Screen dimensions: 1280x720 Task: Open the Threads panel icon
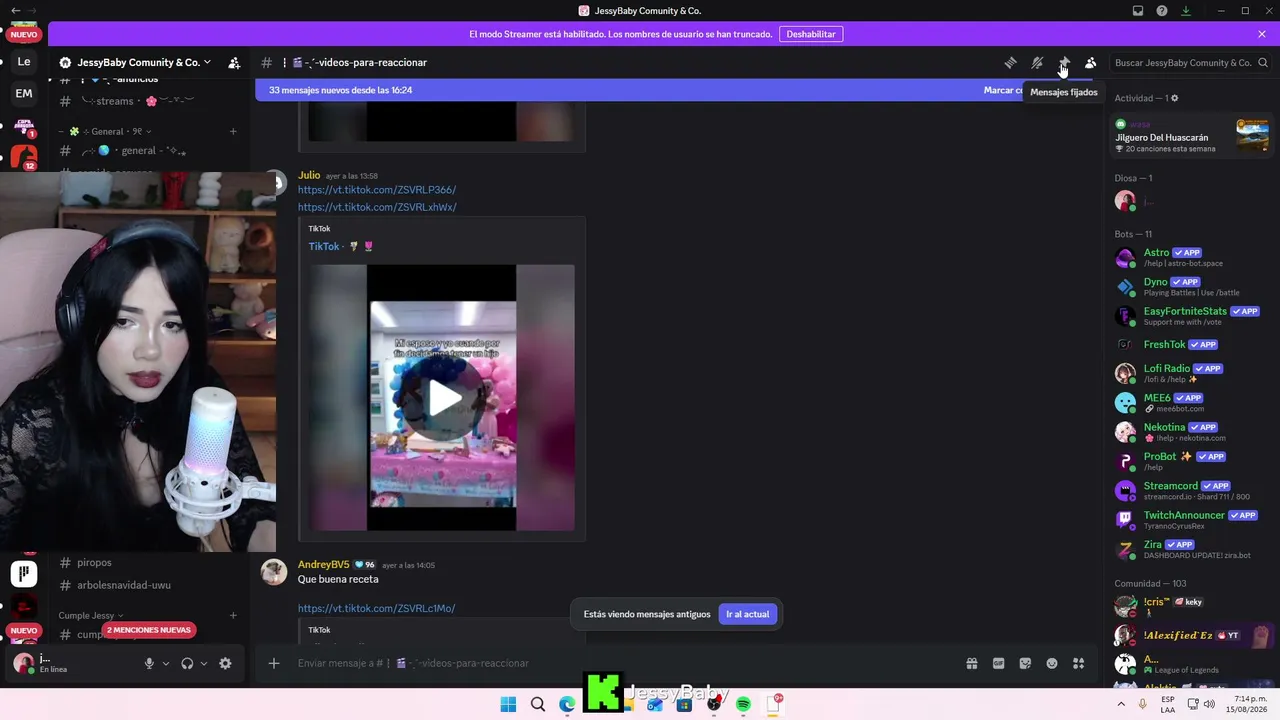[x=1010, y=62]
